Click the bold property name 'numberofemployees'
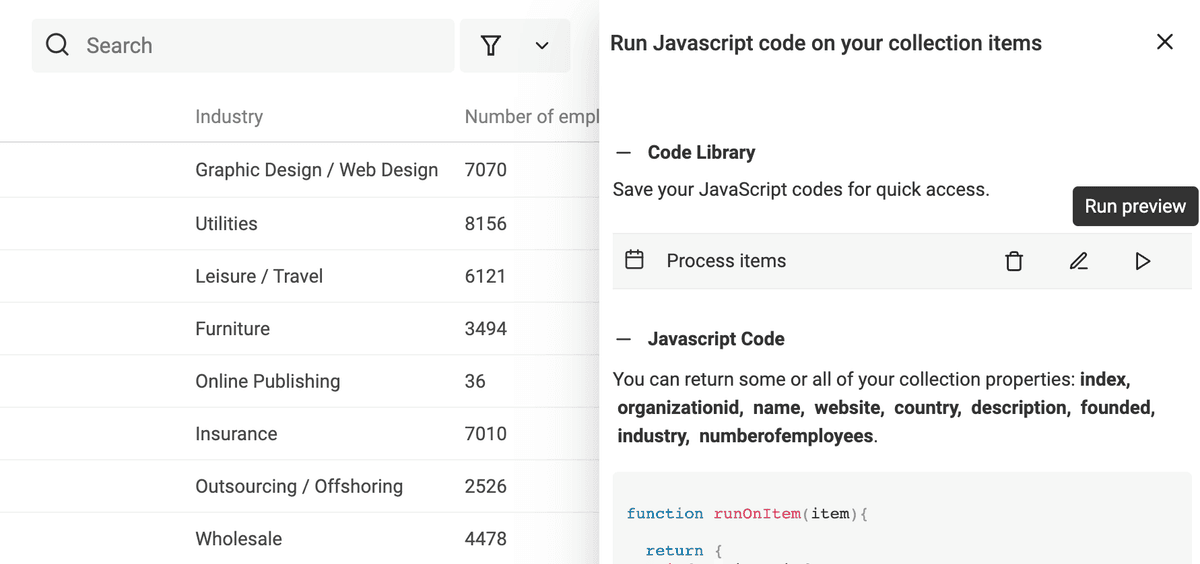1200x564 pixels. coord(786,436)
